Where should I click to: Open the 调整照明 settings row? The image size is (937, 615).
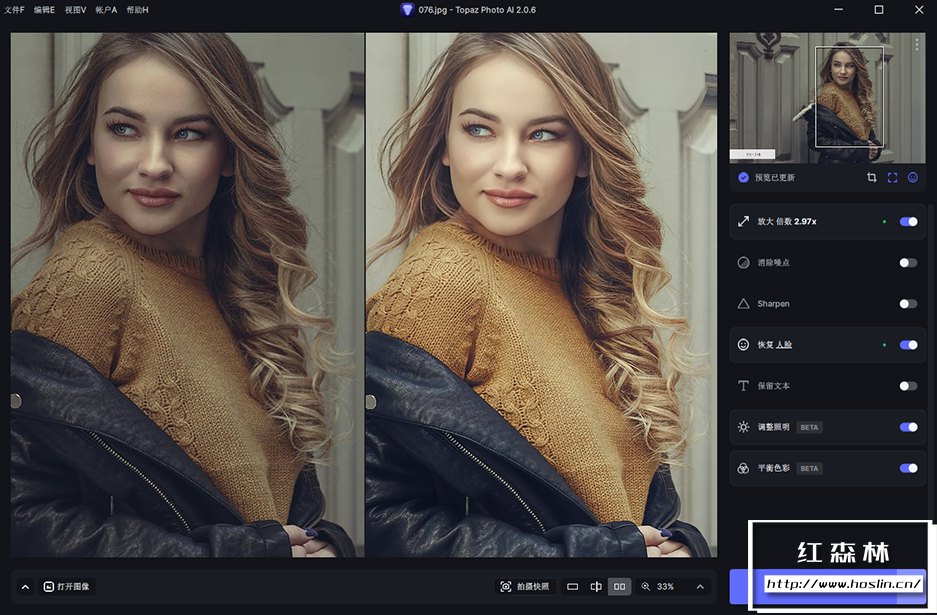[x=828, y=427]
